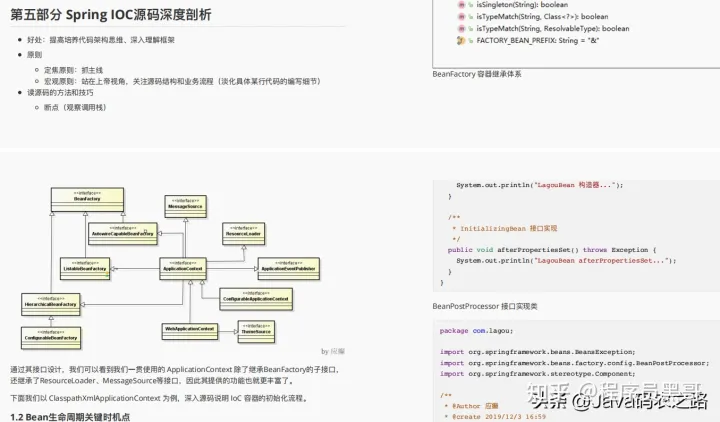
Task: Click the sub-bullet 宏观原则：站在上帝视角
Action: pyautogui.click(x=182, y=81)
